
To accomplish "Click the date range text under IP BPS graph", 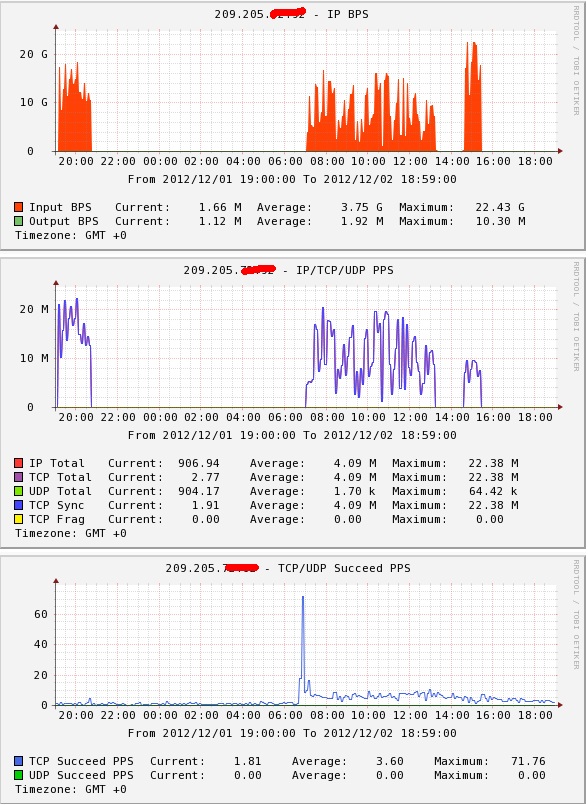I will (292, 179).
